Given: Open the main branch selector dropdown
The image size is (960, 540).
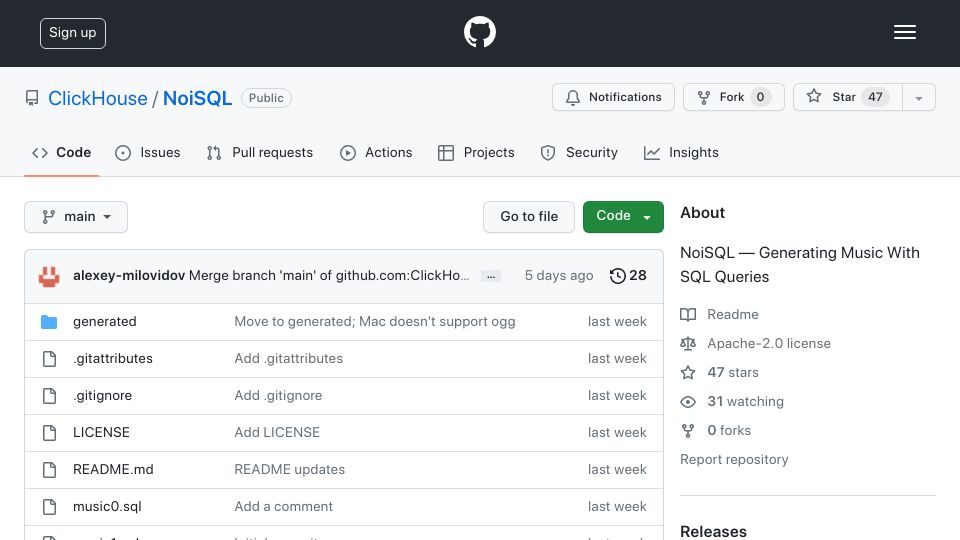Looking at the screenshot, I should pyautogui.click(x=76, y=217).
